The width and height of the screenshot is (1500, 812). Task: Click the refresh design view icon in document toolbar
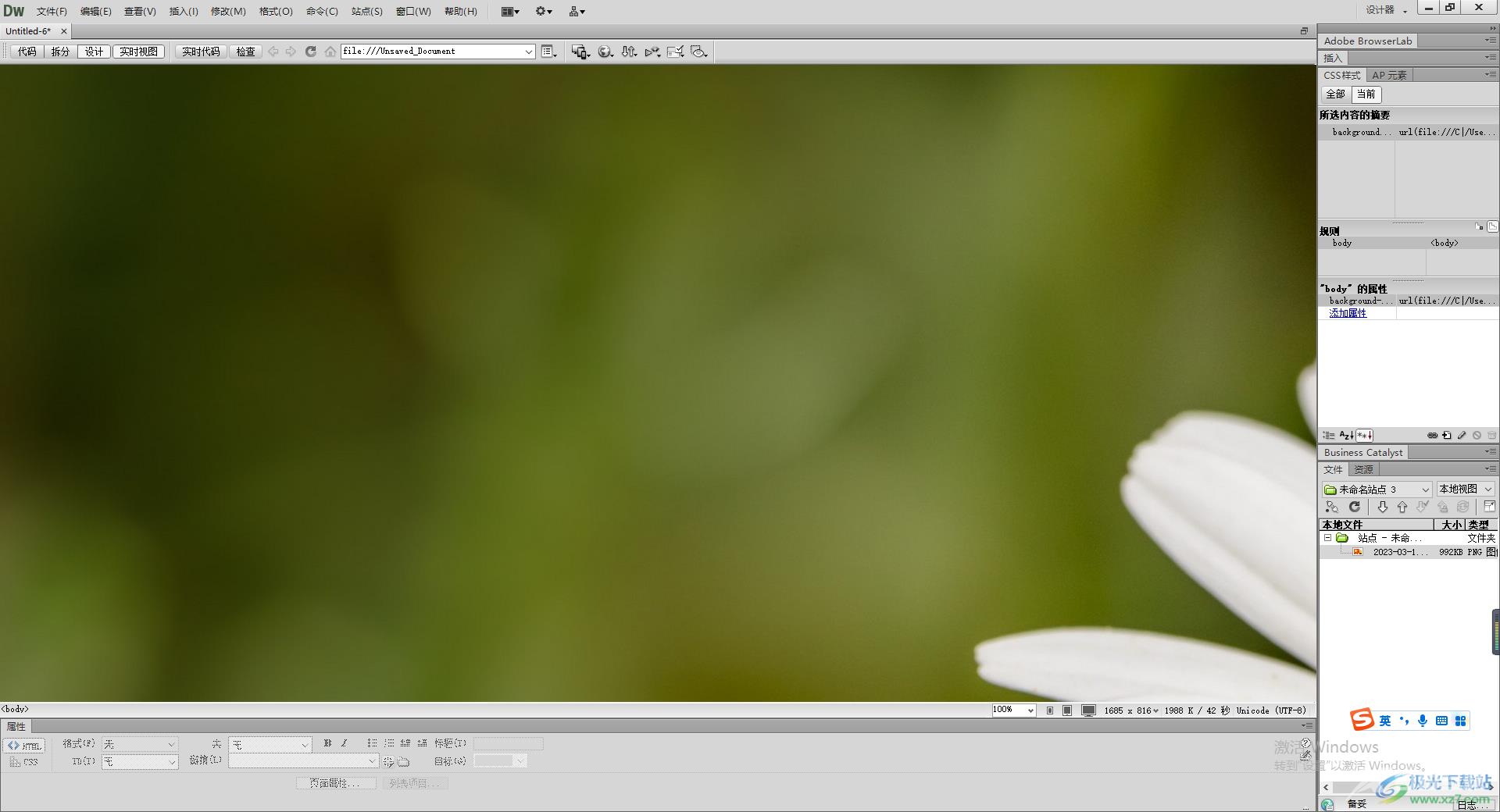(x=311, y=52)
